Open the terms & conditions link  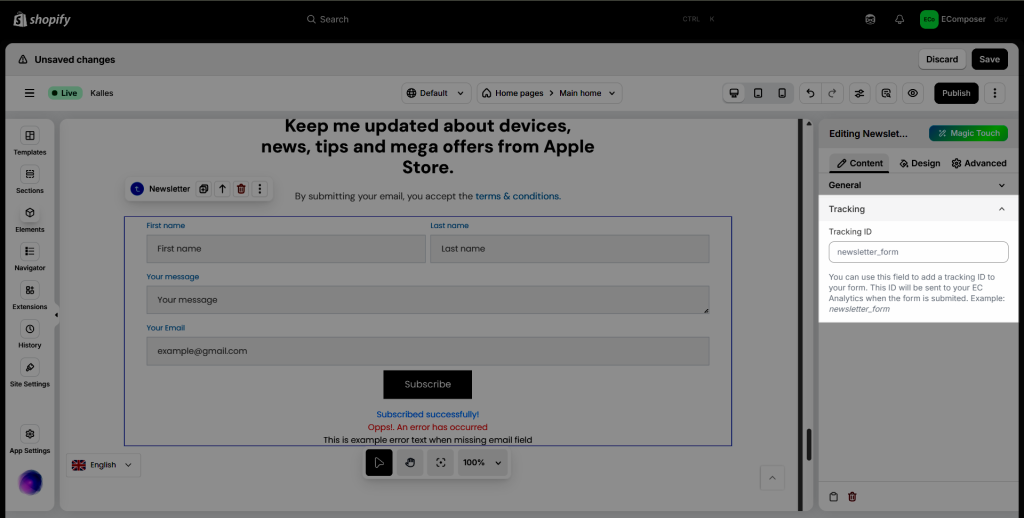pos(517,196)
